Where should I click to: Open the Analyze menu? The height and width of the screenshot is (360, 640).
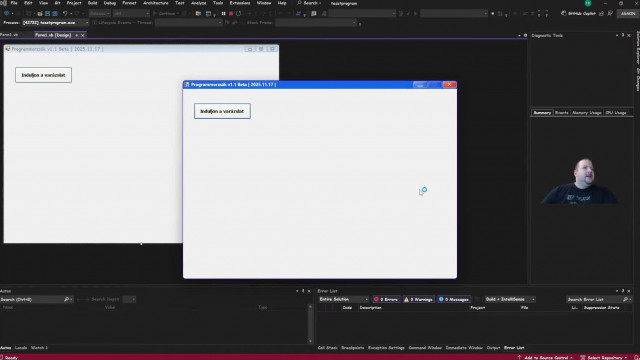[x=198, y=3]
